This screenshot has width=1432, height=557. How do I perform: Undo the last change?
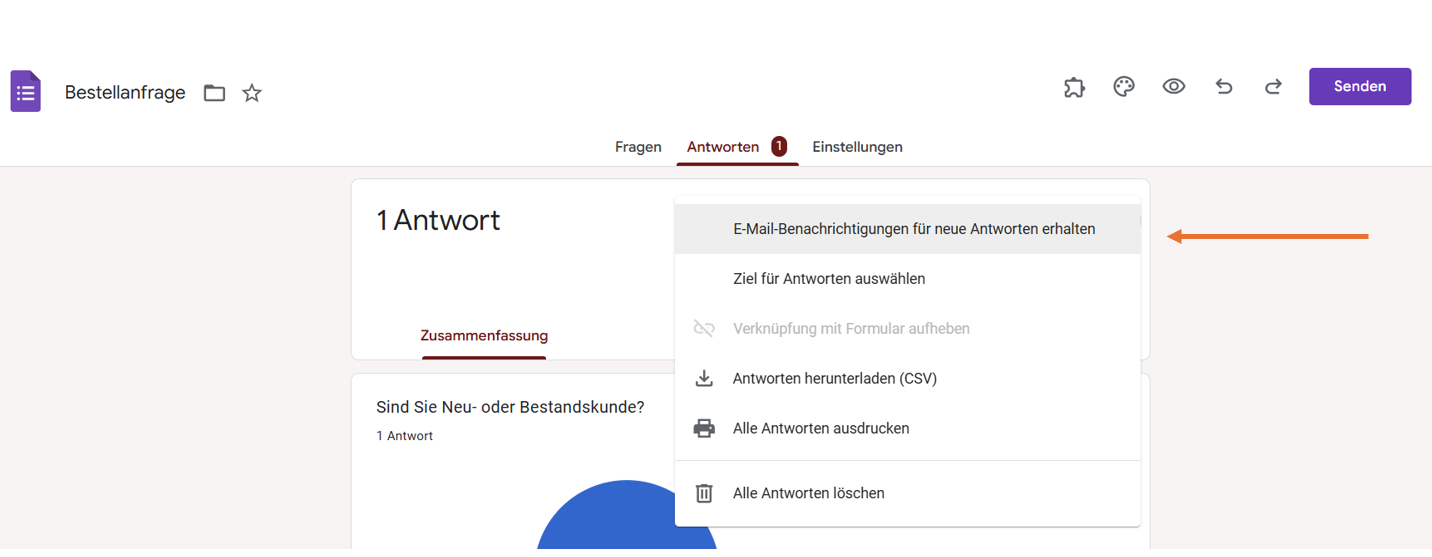1224,87
